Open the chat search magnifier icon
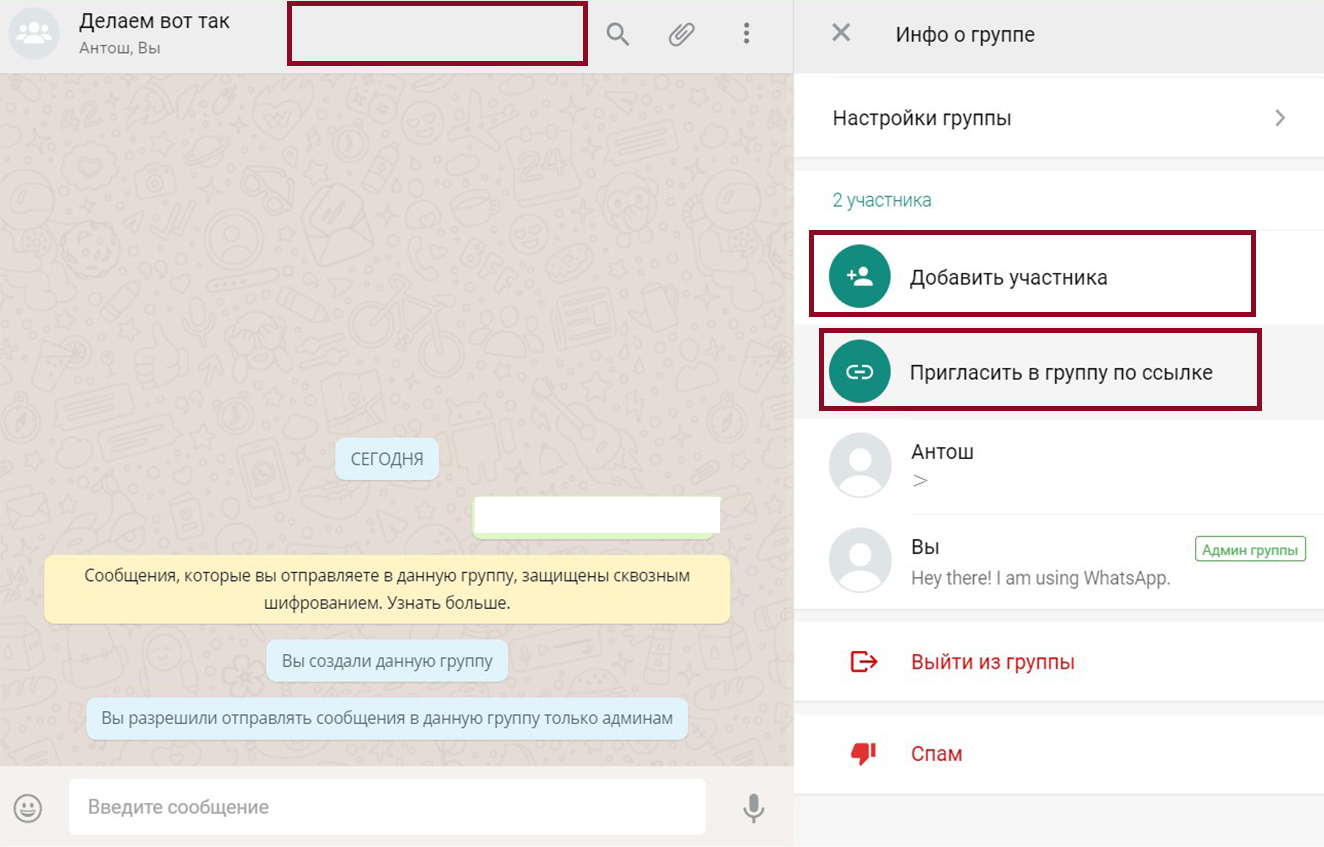The width and height of the screenshot is (1324, 847). coord(618,35)
